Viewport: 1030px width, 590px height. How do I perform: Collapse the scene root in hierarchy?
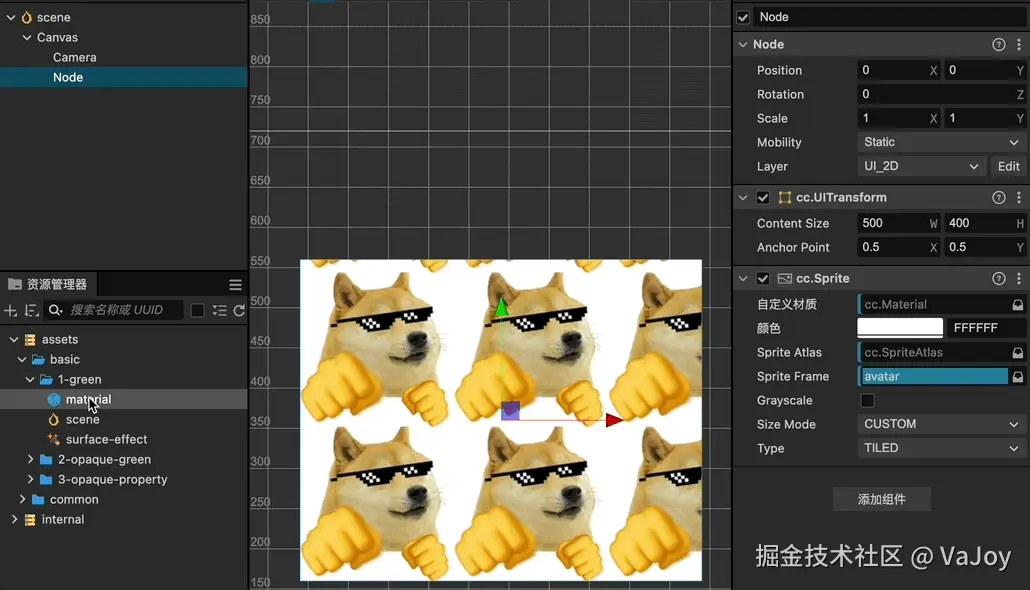point(11,18)
